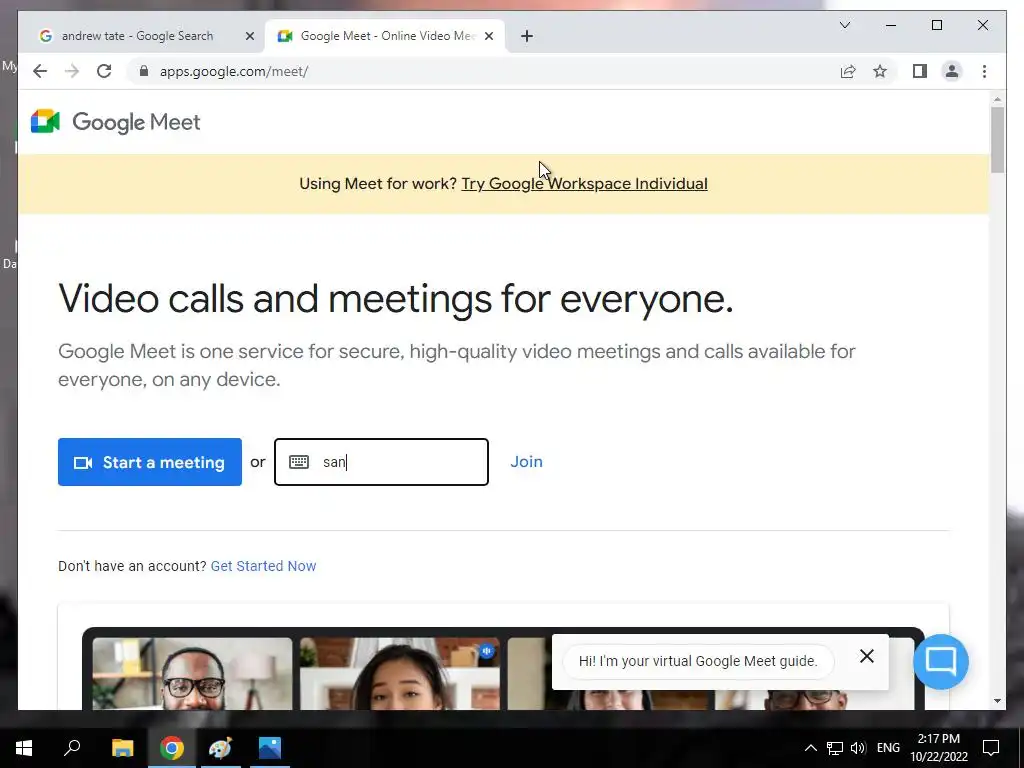Open the Paint taskbar icon
1024x768 pixels.
coord(220,748)
